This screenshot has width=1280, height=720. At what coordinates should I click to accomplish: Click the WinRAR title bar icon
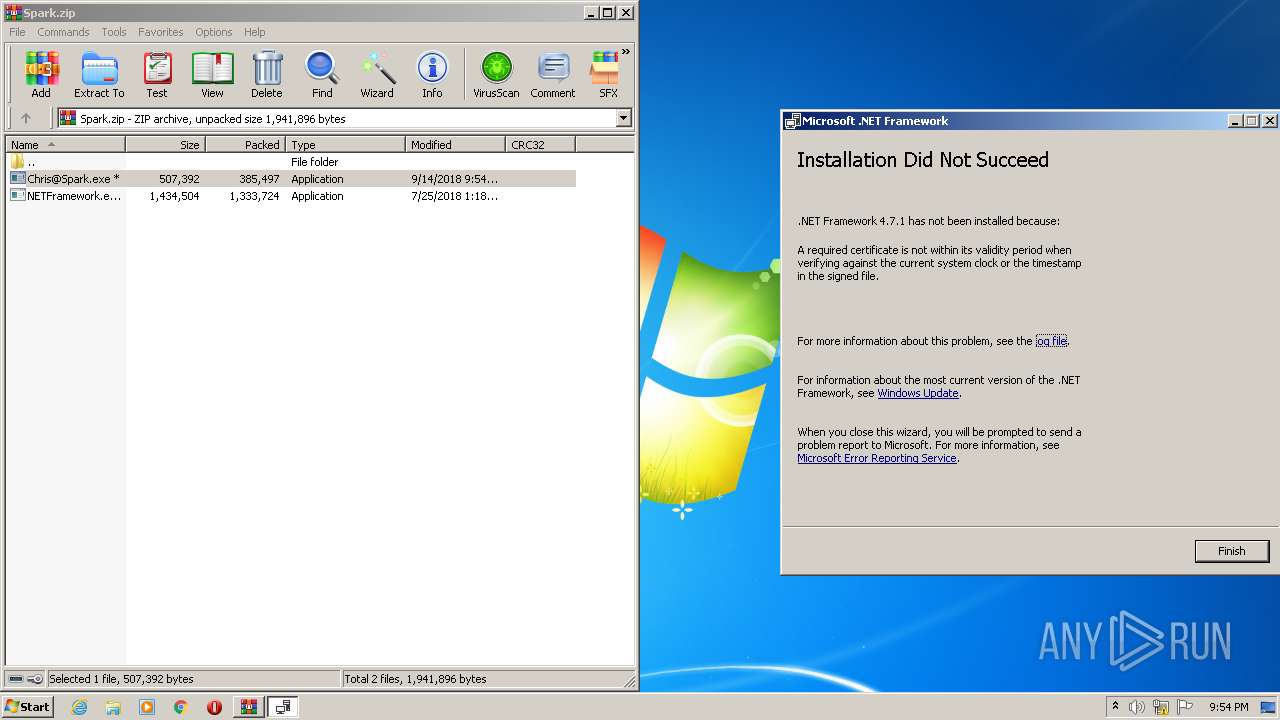(x=13, y=13)
